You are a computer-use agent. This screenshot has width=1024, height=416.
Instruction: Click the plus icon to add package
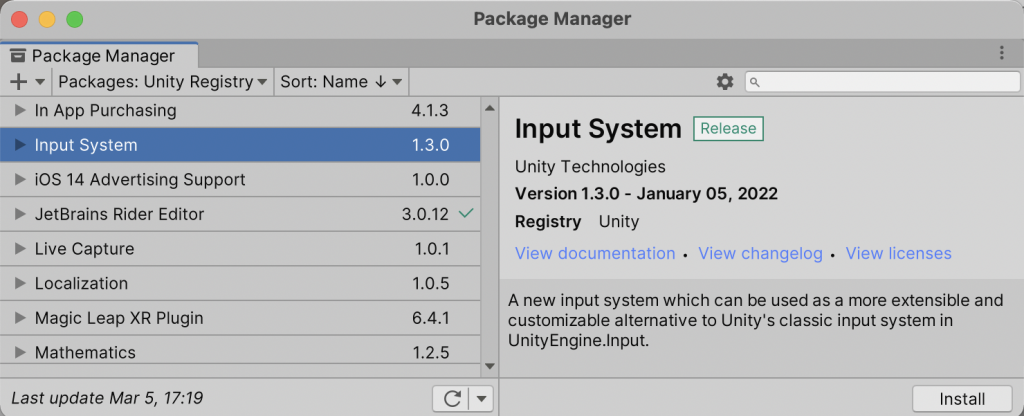click(19, 82)
